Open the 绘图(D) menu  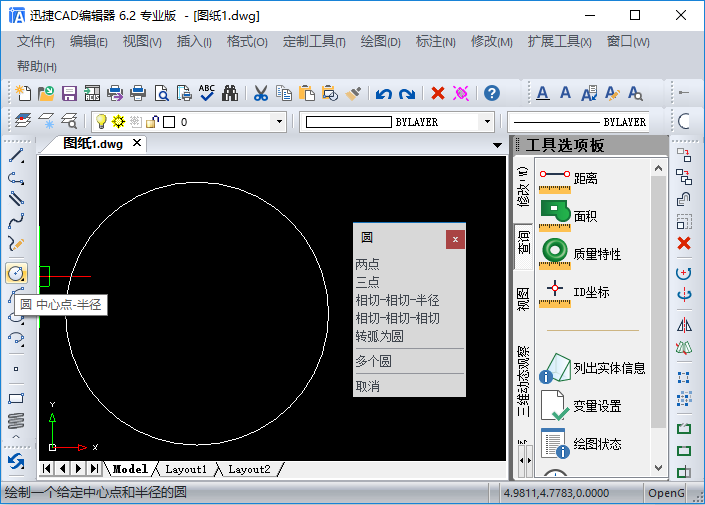pyautogui.click(x=380, y=42)
